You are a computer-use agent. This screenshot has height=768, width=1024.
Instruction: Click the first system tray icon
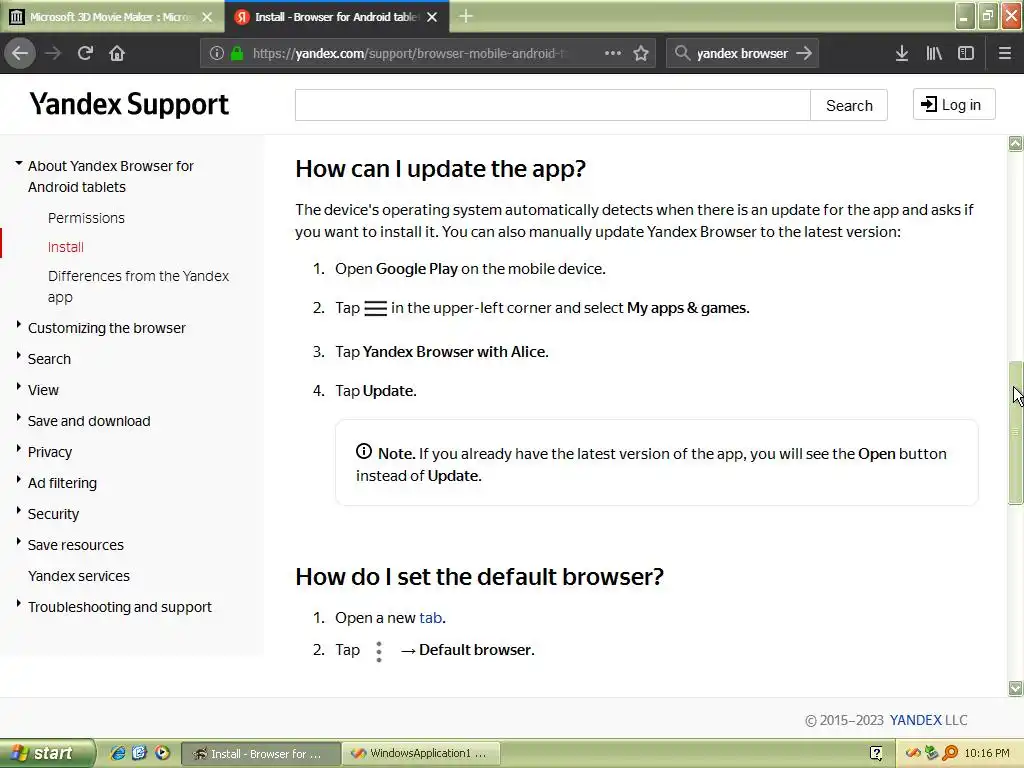click(913, 754)
